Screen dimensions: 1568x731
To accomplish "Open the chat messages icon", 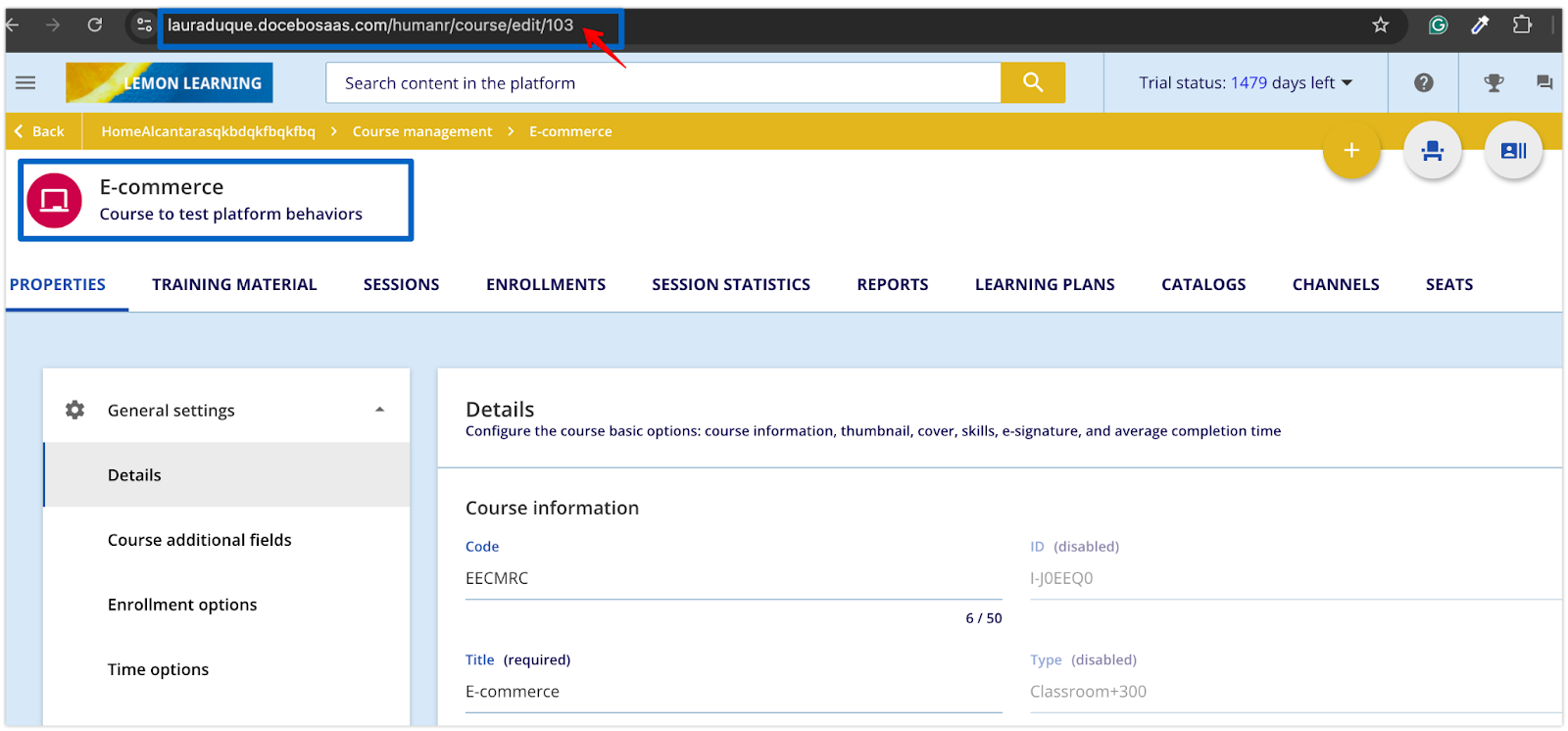I will point(1544,83).
